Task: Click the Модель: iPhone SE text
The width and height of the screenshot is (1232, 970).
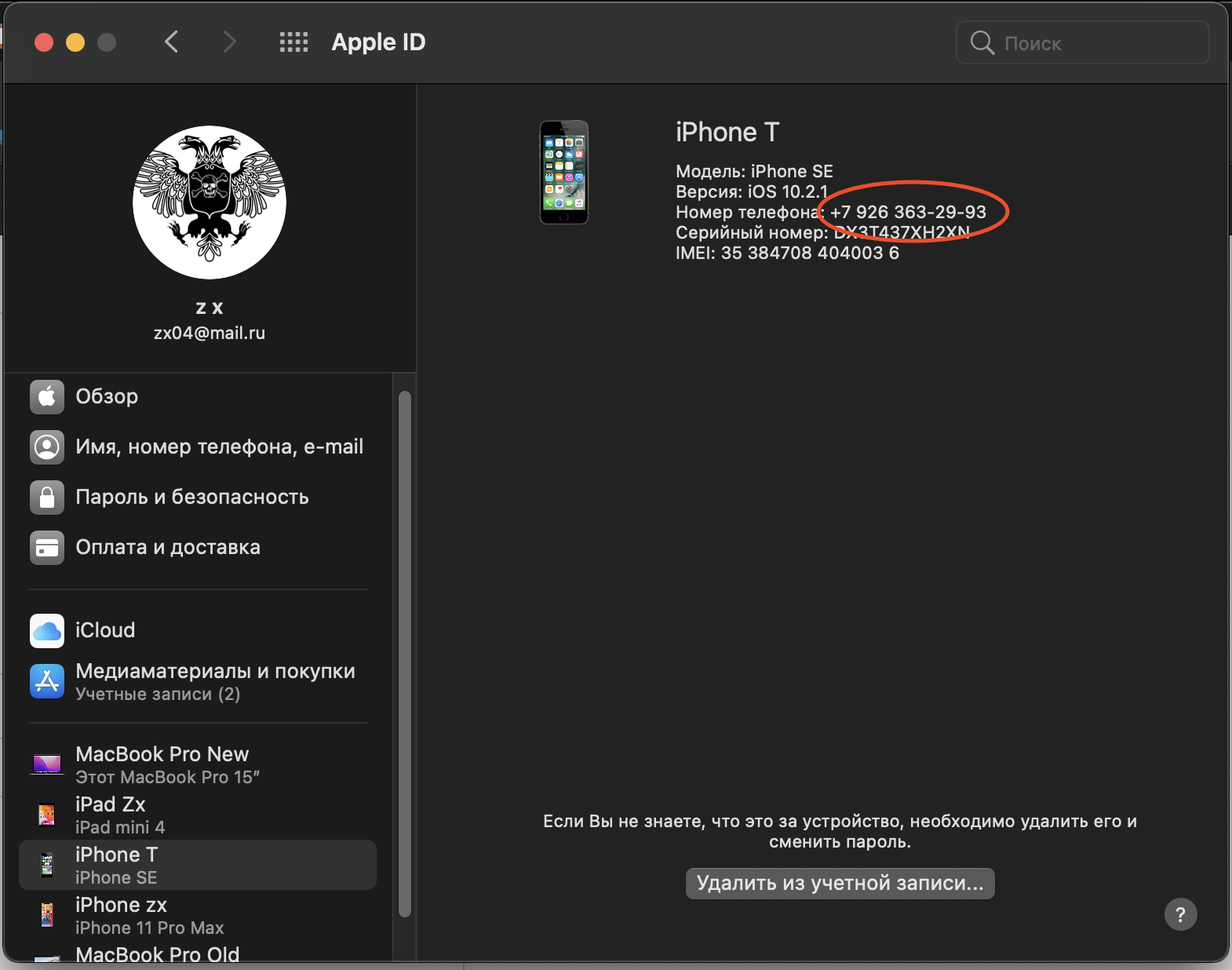Action: (x=754, y=171)
